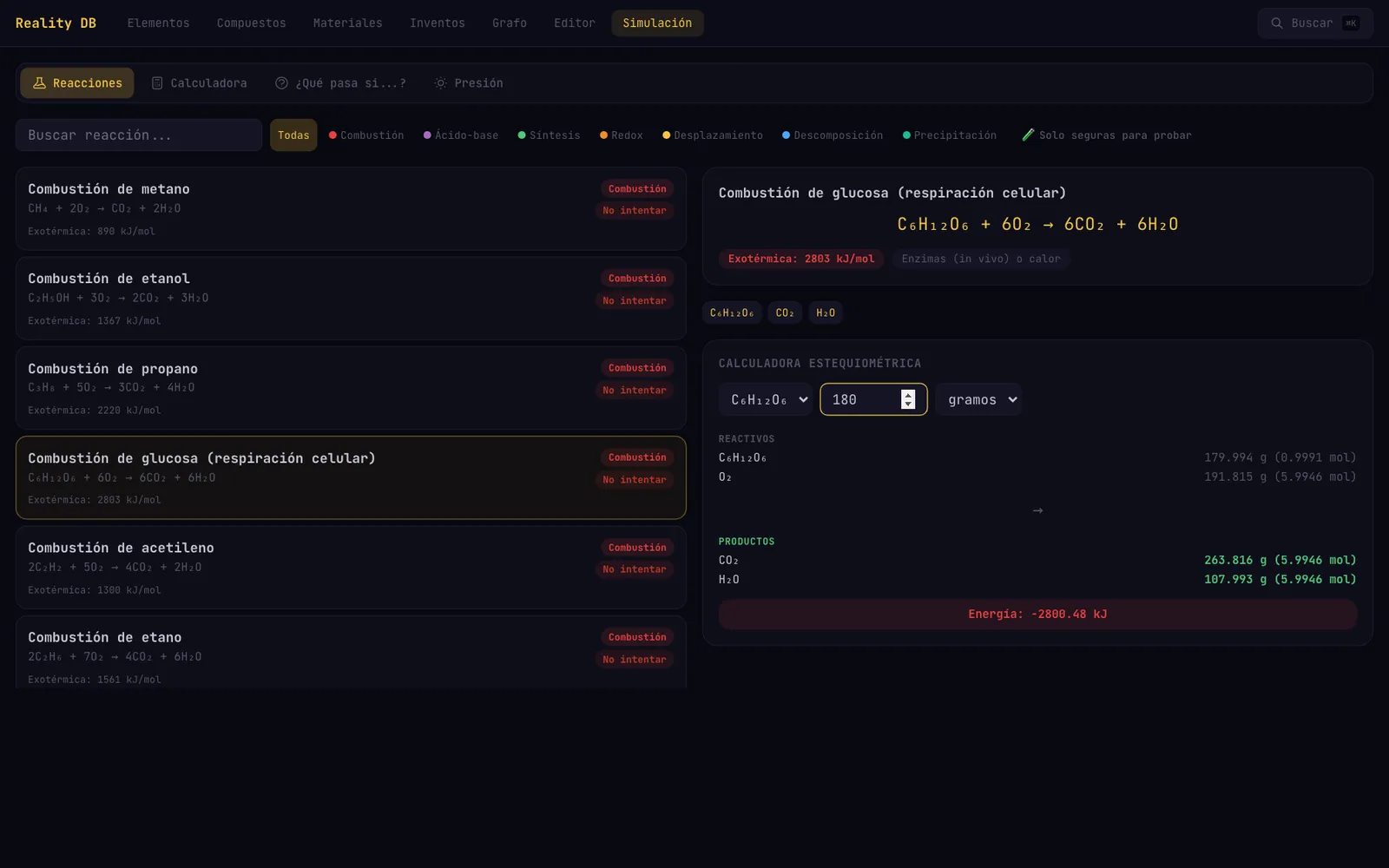Toggle the Síntesis filter

[549, 135]
